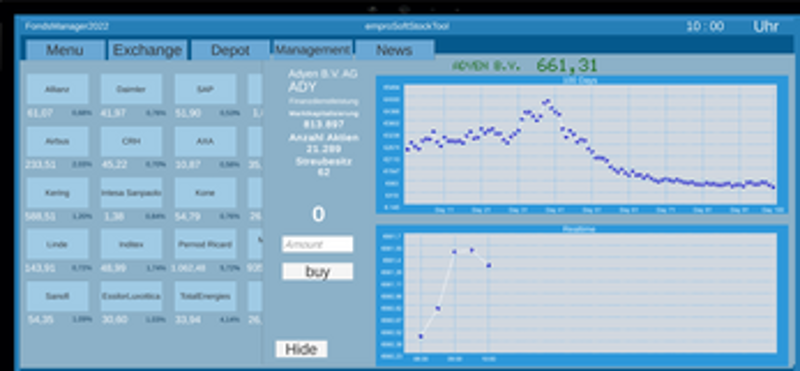
Task: Click the 10 : 00 clock display
Action: pos(705,27)
